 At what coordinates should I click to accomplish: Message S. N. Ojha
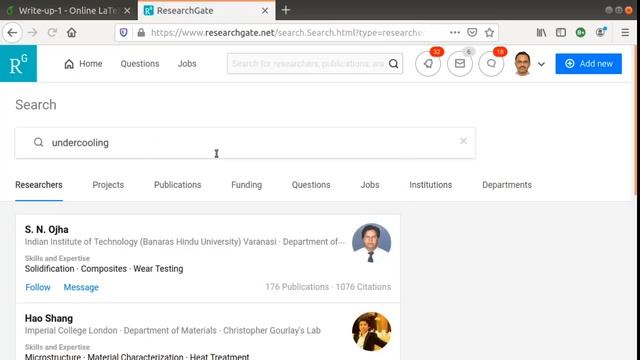(x=81, y=287)
